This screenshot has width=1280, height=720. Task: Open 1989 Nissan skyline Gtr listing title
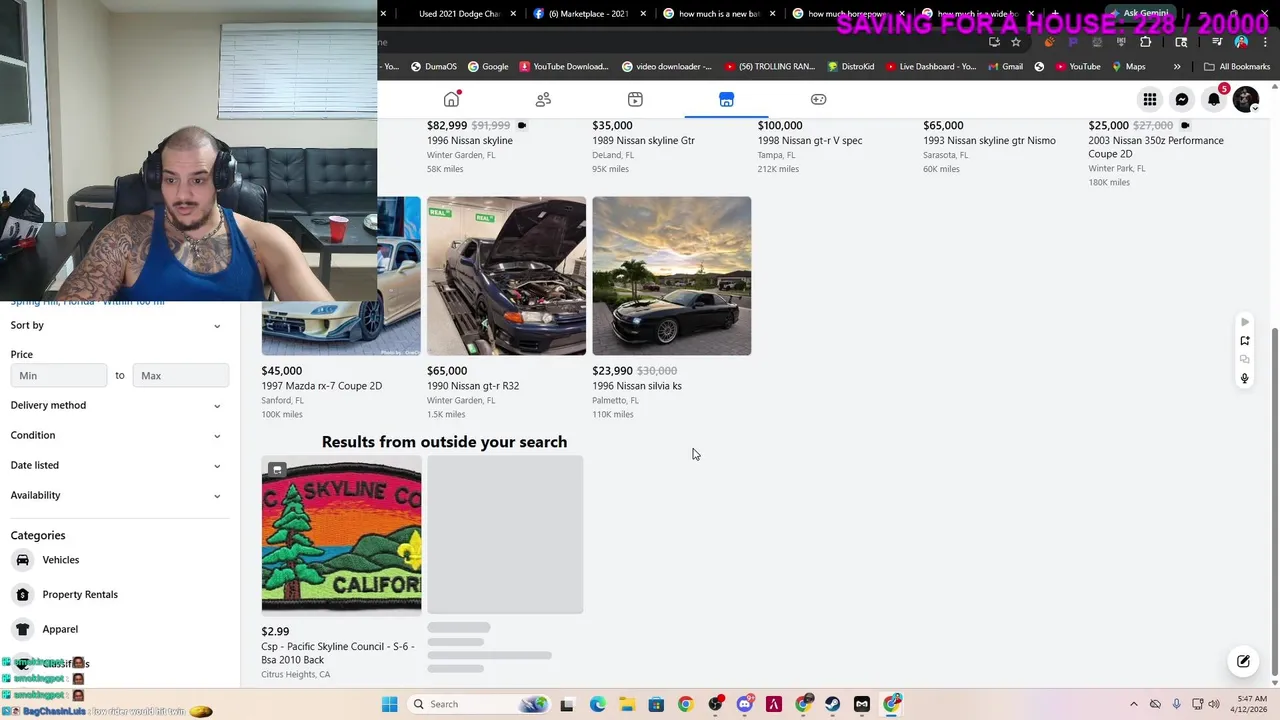click(x=643, y=141)
